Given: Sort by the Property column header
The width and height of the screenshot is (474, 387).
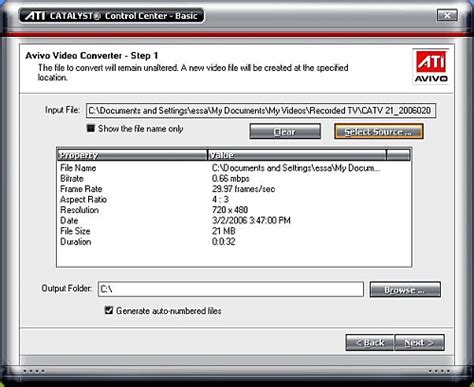Looking at the screenshot, I should (x=132, y=155).
